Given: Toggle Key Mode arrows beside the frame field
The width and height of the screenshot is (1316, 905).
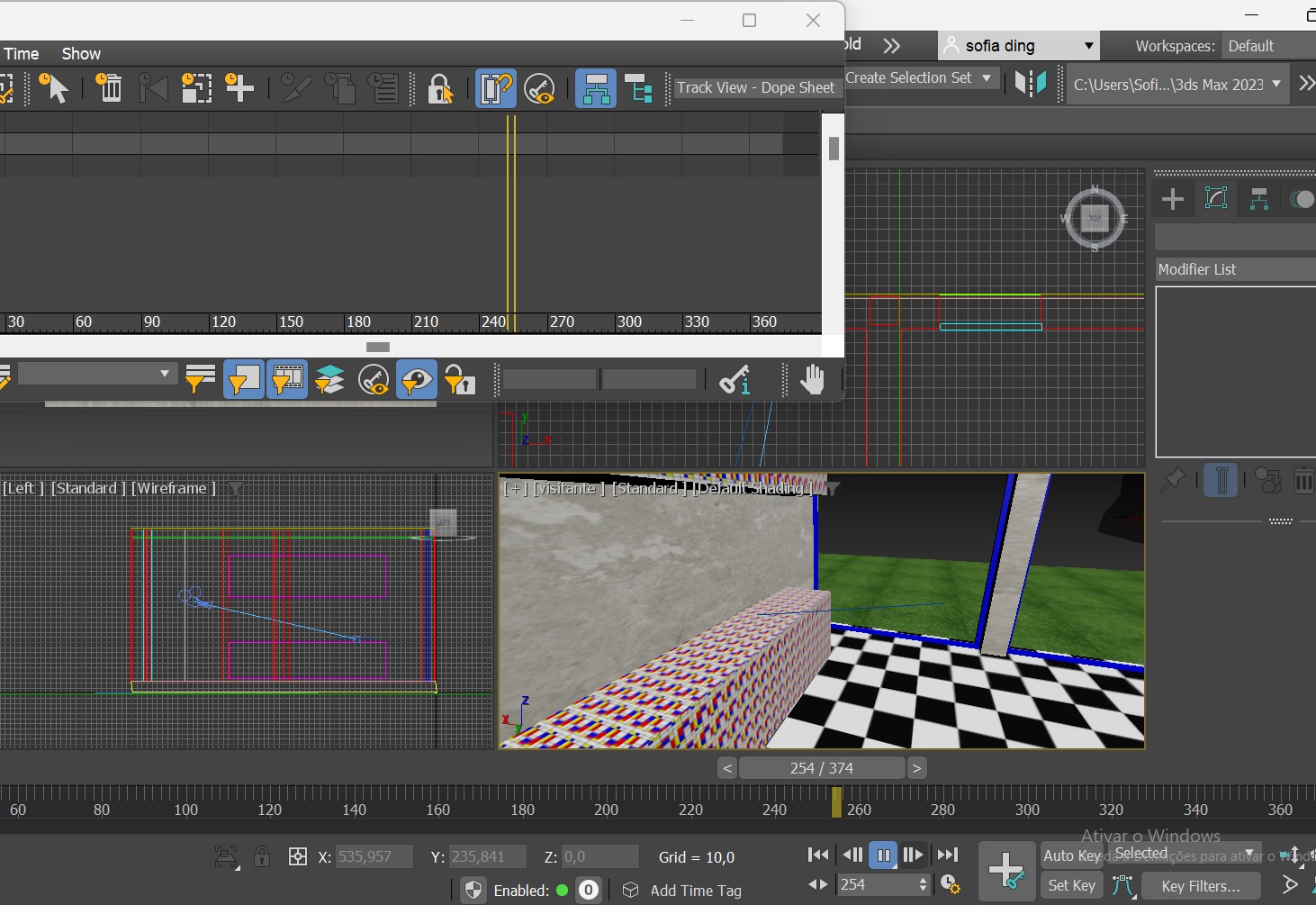Looking at the screenshot, I should [818, 884].
